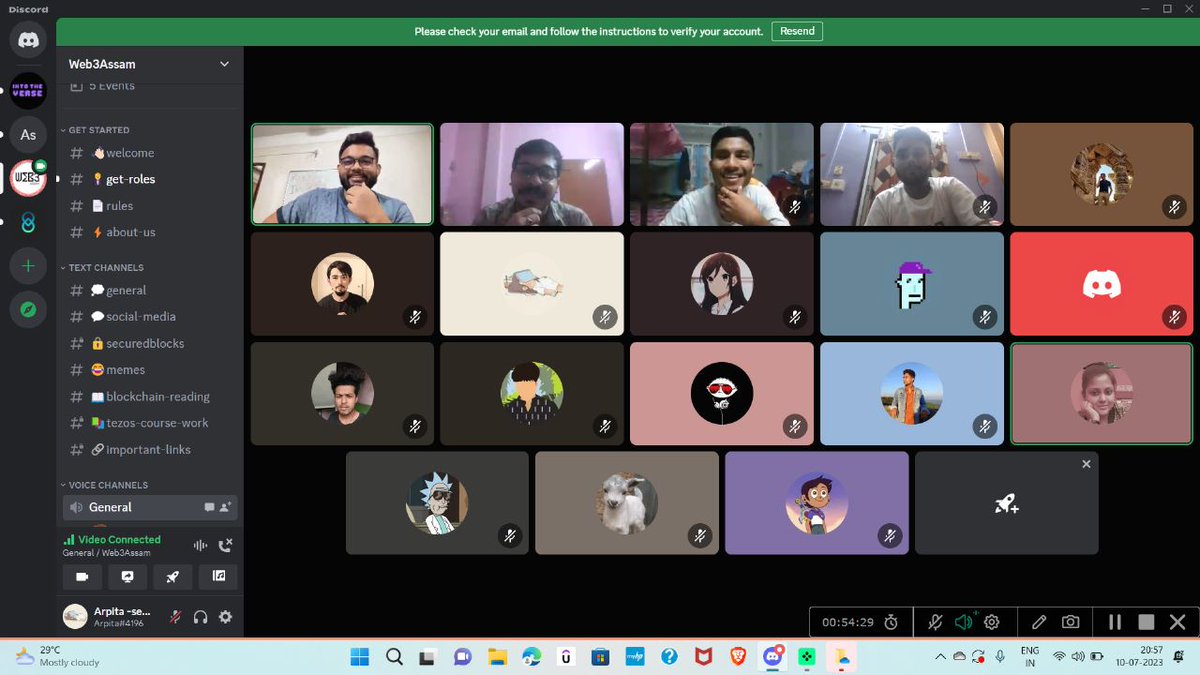Click Windows Start button
1200x675 pixels.
click(360, 657)
